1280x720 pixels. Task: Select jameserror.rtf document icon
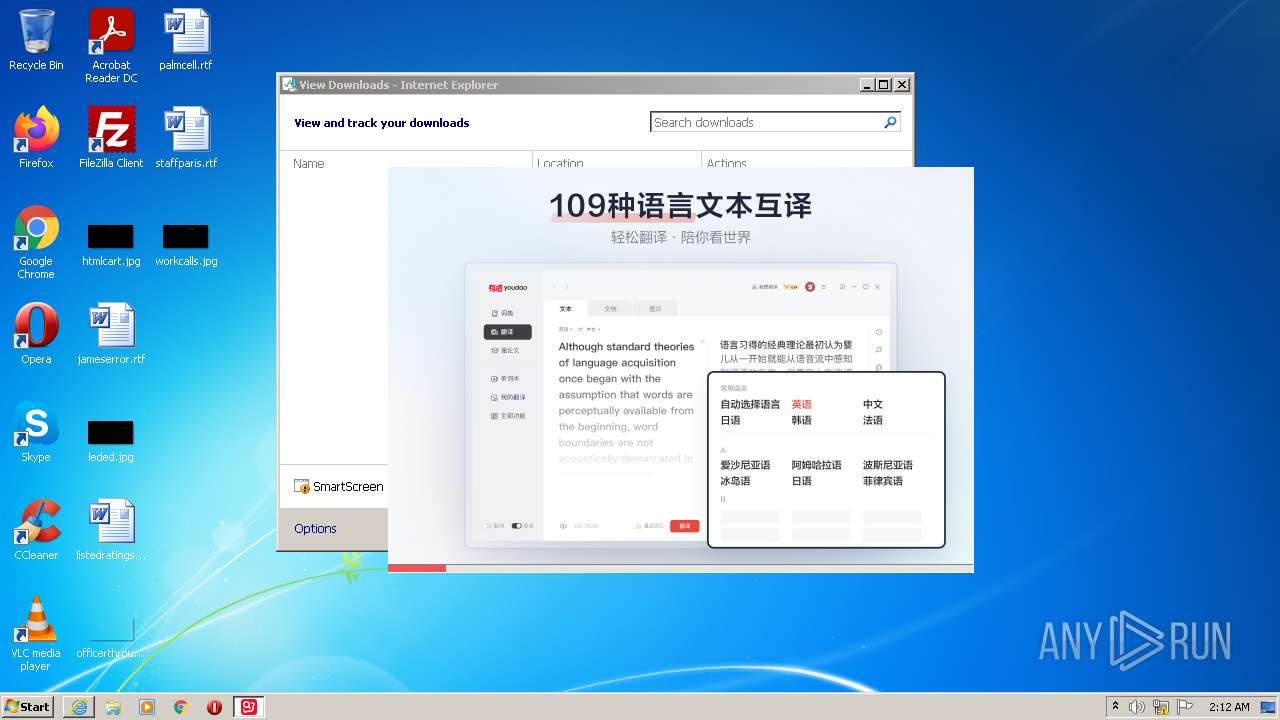coord(111,334)
